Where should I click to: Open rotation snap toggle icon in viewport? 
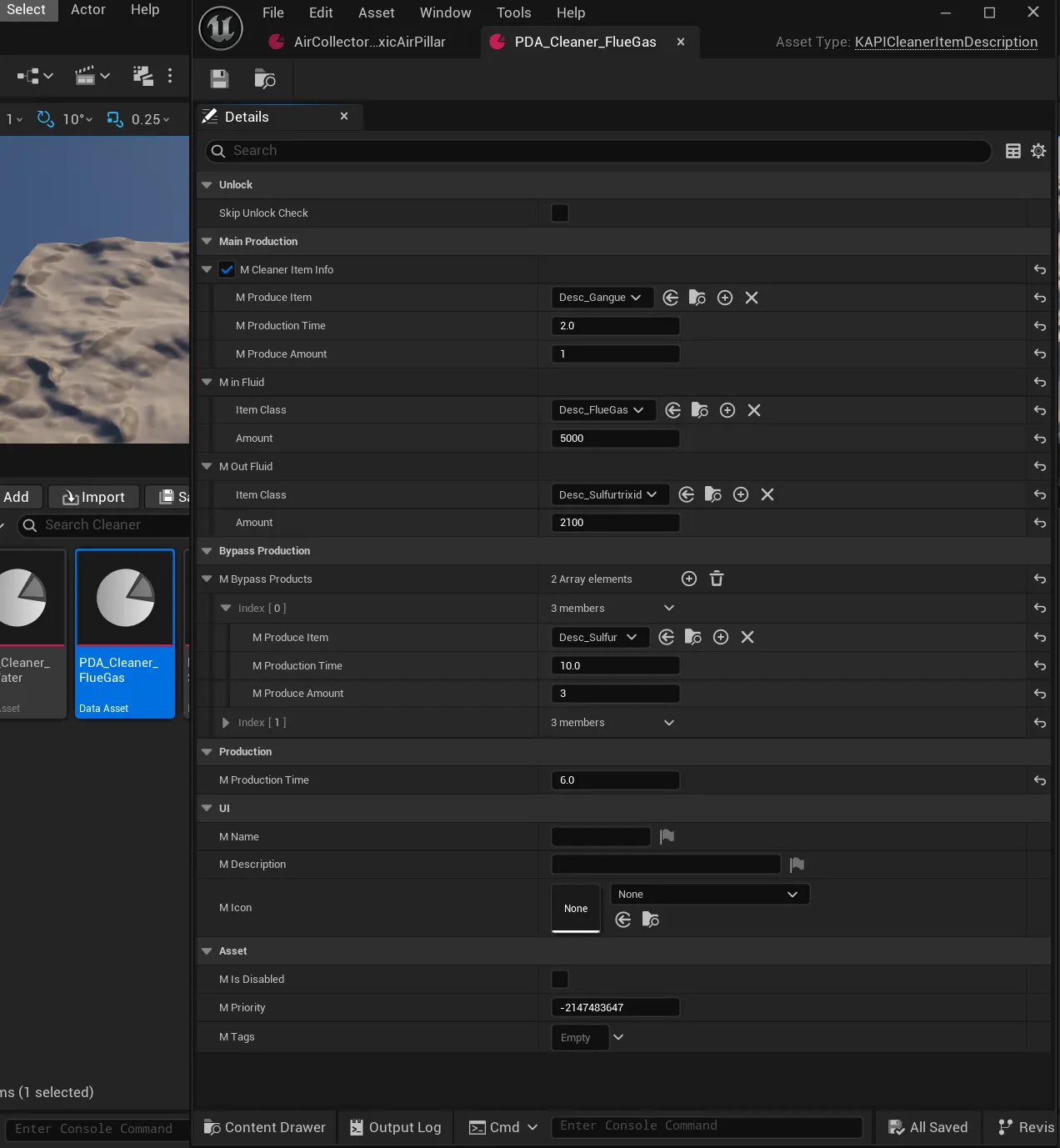click(x=46, y=119)
